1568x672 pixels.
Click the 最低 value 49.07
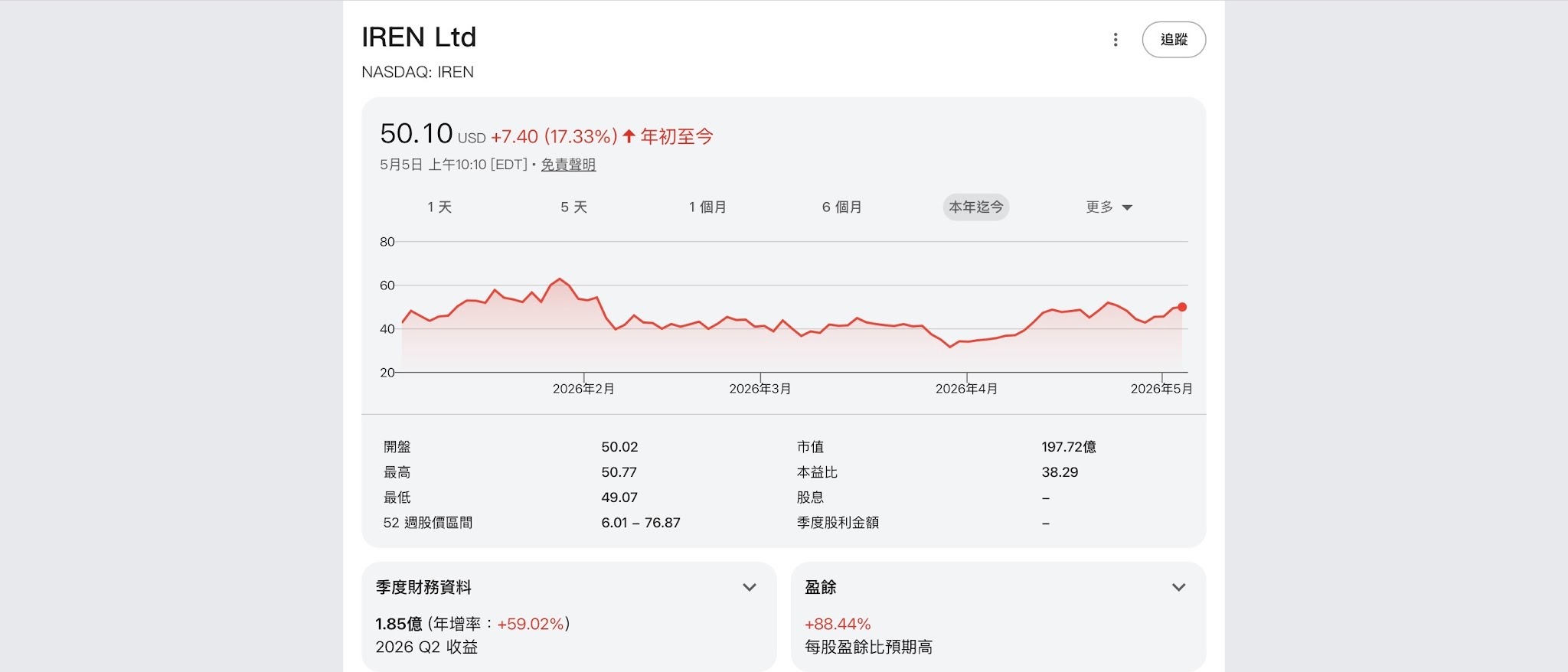[619, 497]
